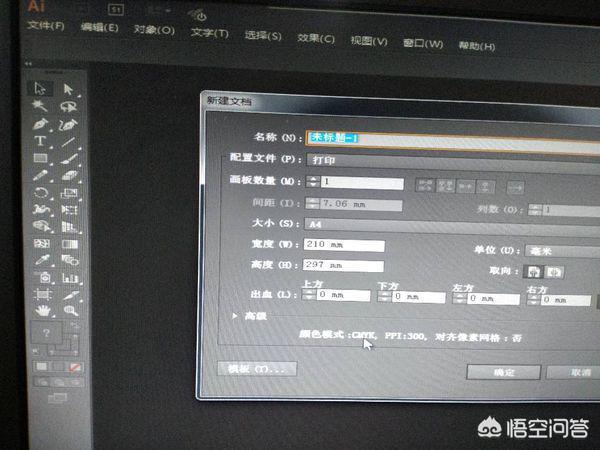Click Grid by Row artboard arrangement icon

pyautogui.click(x=425, y=185)
